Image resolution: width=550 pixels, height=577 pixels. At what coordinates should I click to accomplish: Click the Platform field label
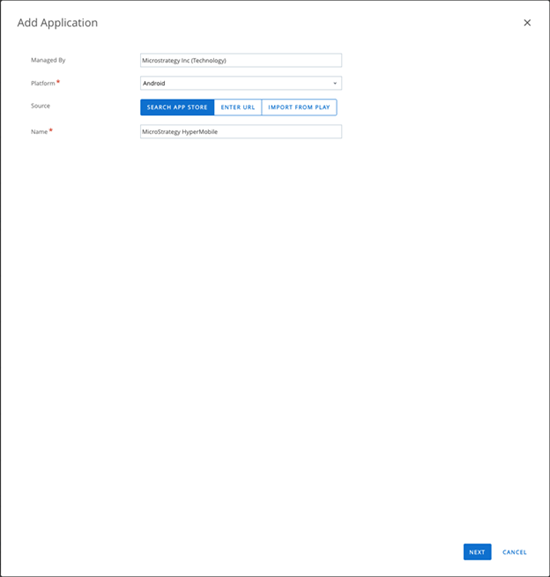[43, 83]
